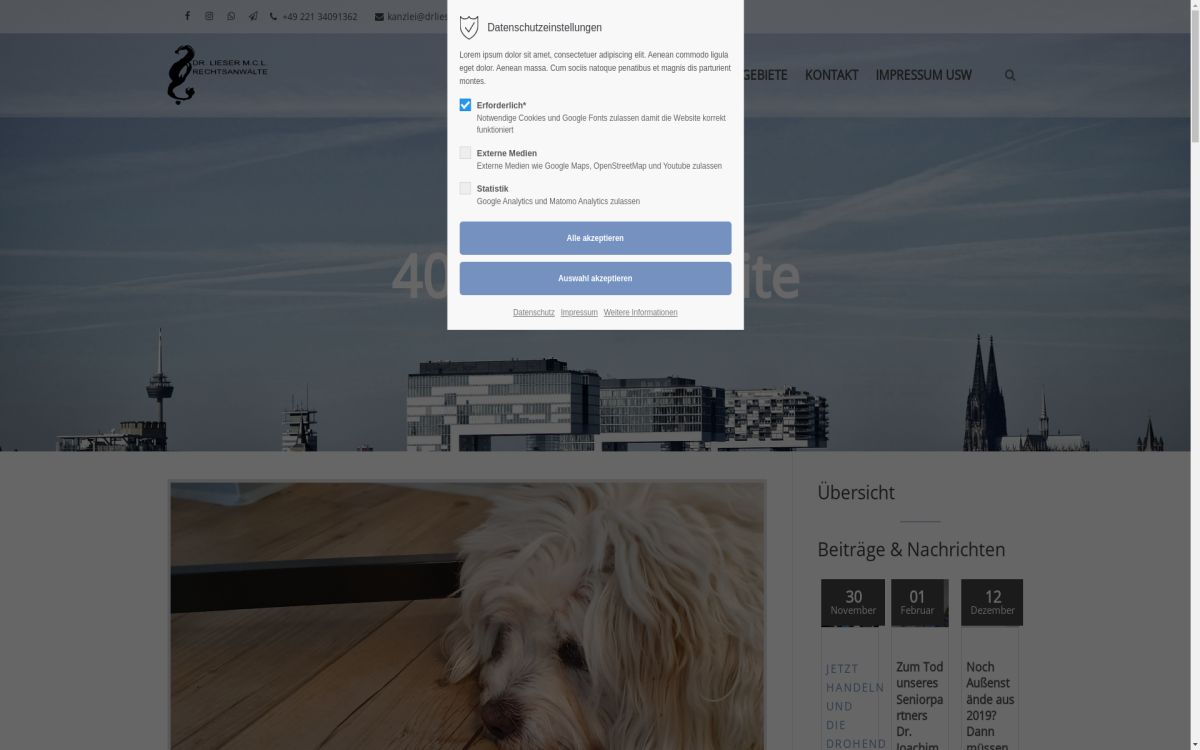Click the Dr. Lieser Rechtsanwälte logo

(216, 75)
